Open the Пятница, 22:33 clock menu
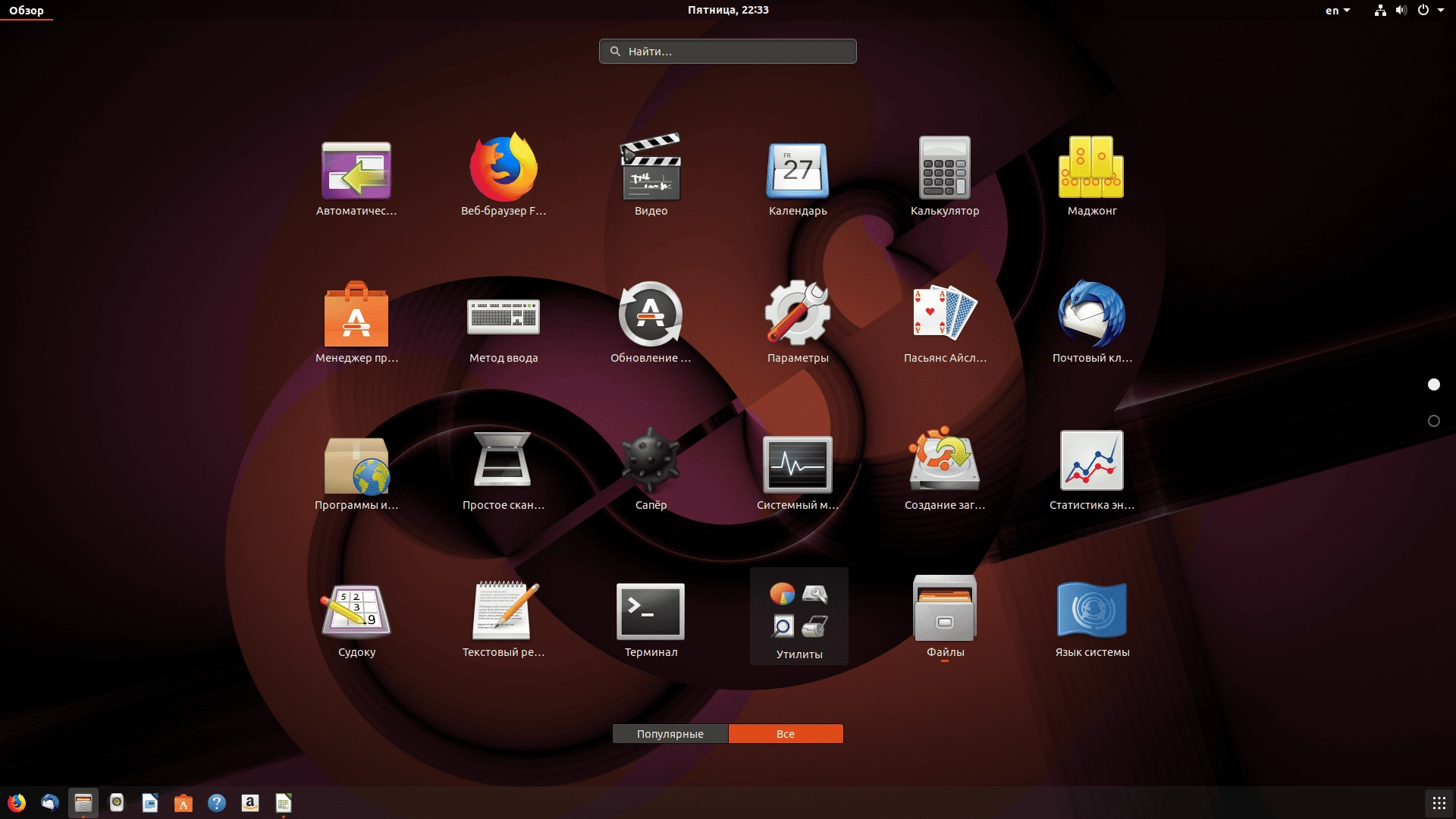This screenshot has width=1456, height=819. pyautogui.click(x=728, y=10)
